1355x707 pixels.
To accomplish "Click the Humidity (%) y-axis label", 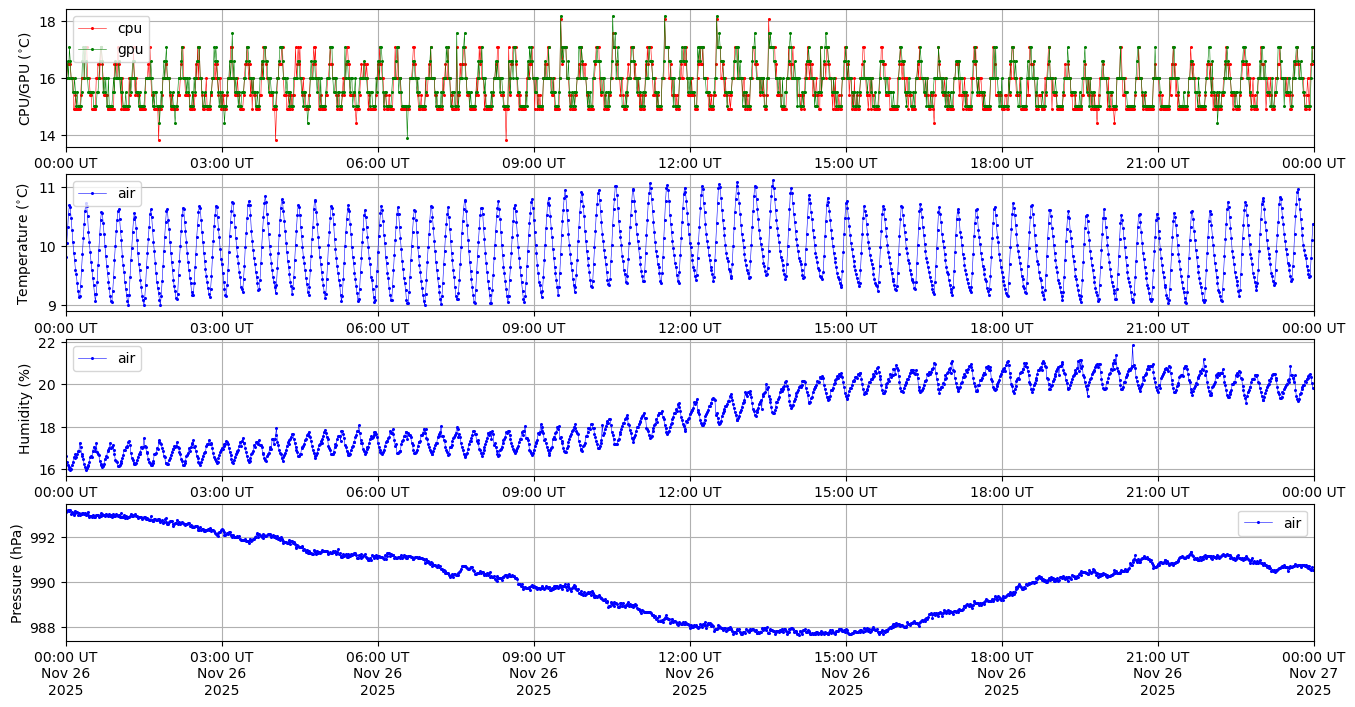I will [x=25, y=409].
